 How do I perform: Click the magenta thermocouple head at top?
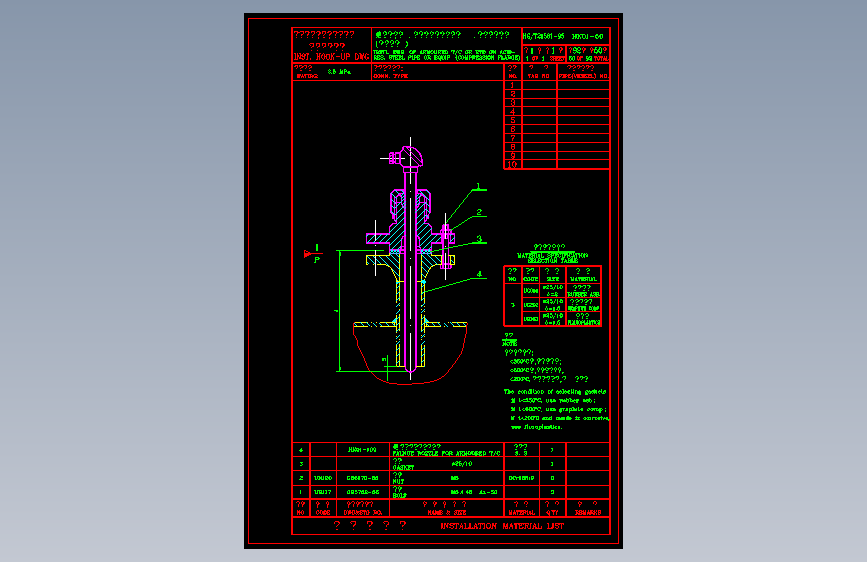408,157
